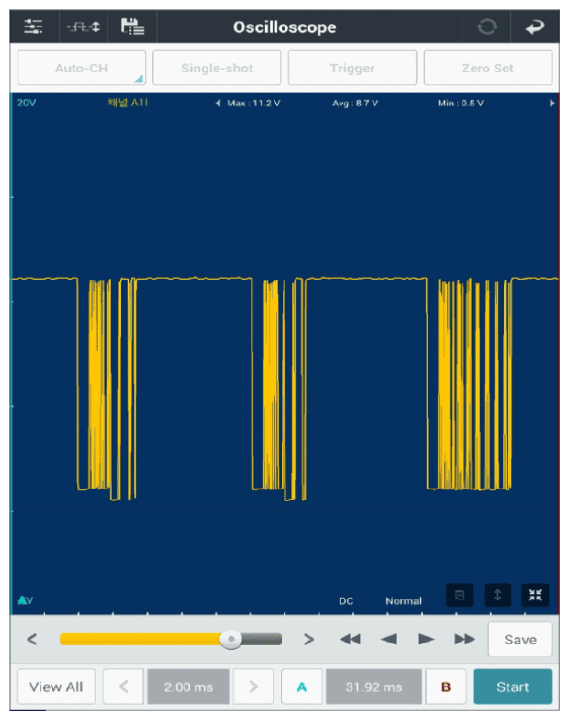
Task: Tap the vertical up-down arrow icon
Action: pyautogui.click(x=498, y=596)
